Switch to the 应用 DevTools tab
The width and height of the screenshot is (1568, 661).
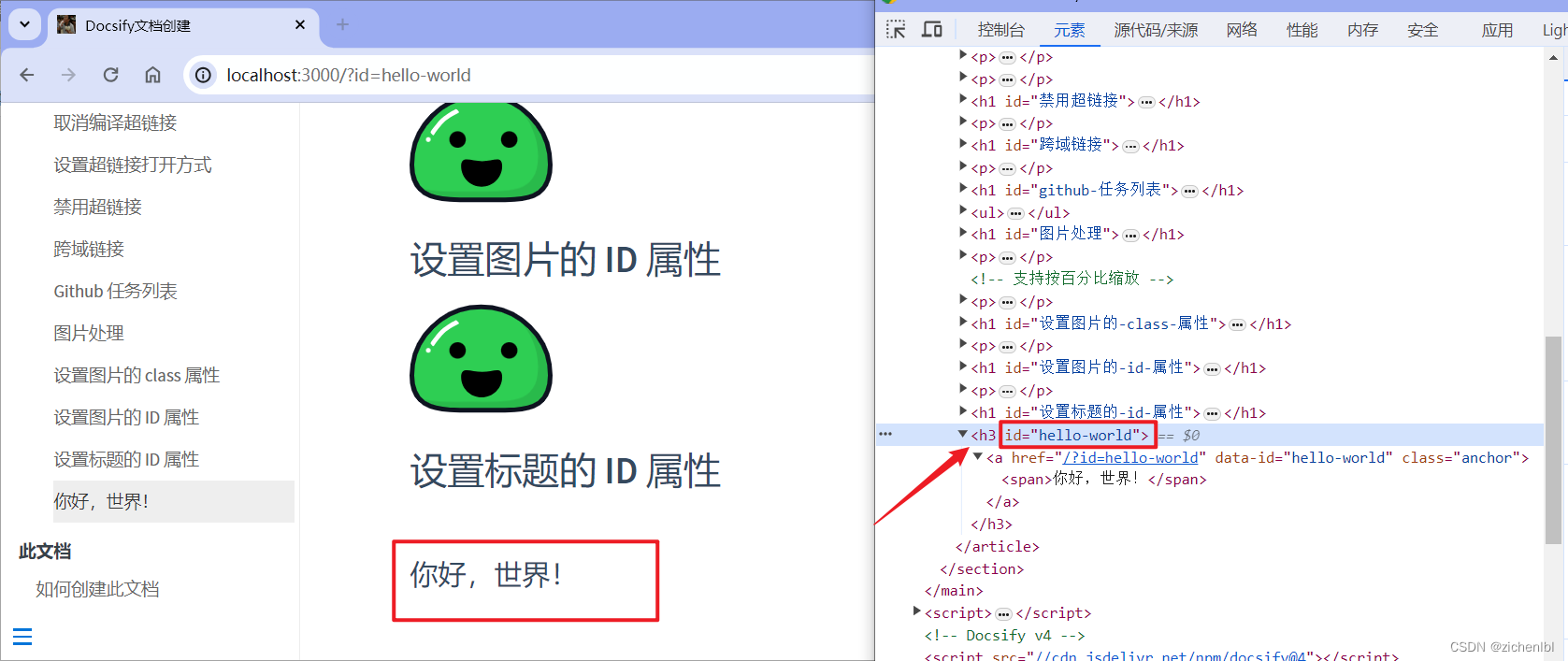(1498, 30)
